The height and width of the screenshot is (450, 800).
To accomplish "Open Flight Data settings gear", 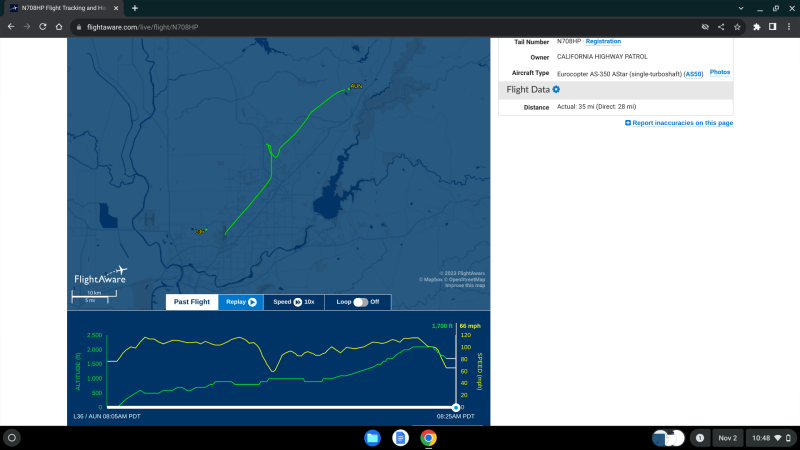I will [556, 89].
